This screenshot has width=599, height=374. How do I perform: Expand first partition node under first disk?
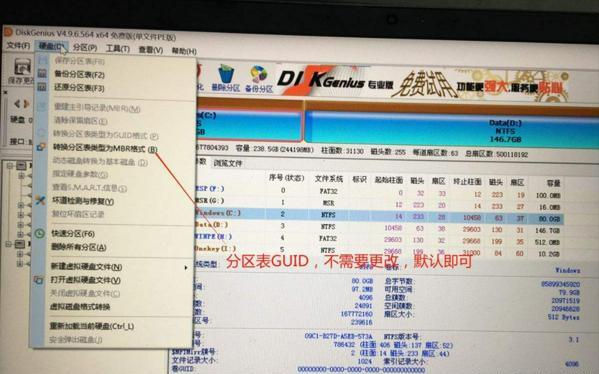tap(21, 176)
